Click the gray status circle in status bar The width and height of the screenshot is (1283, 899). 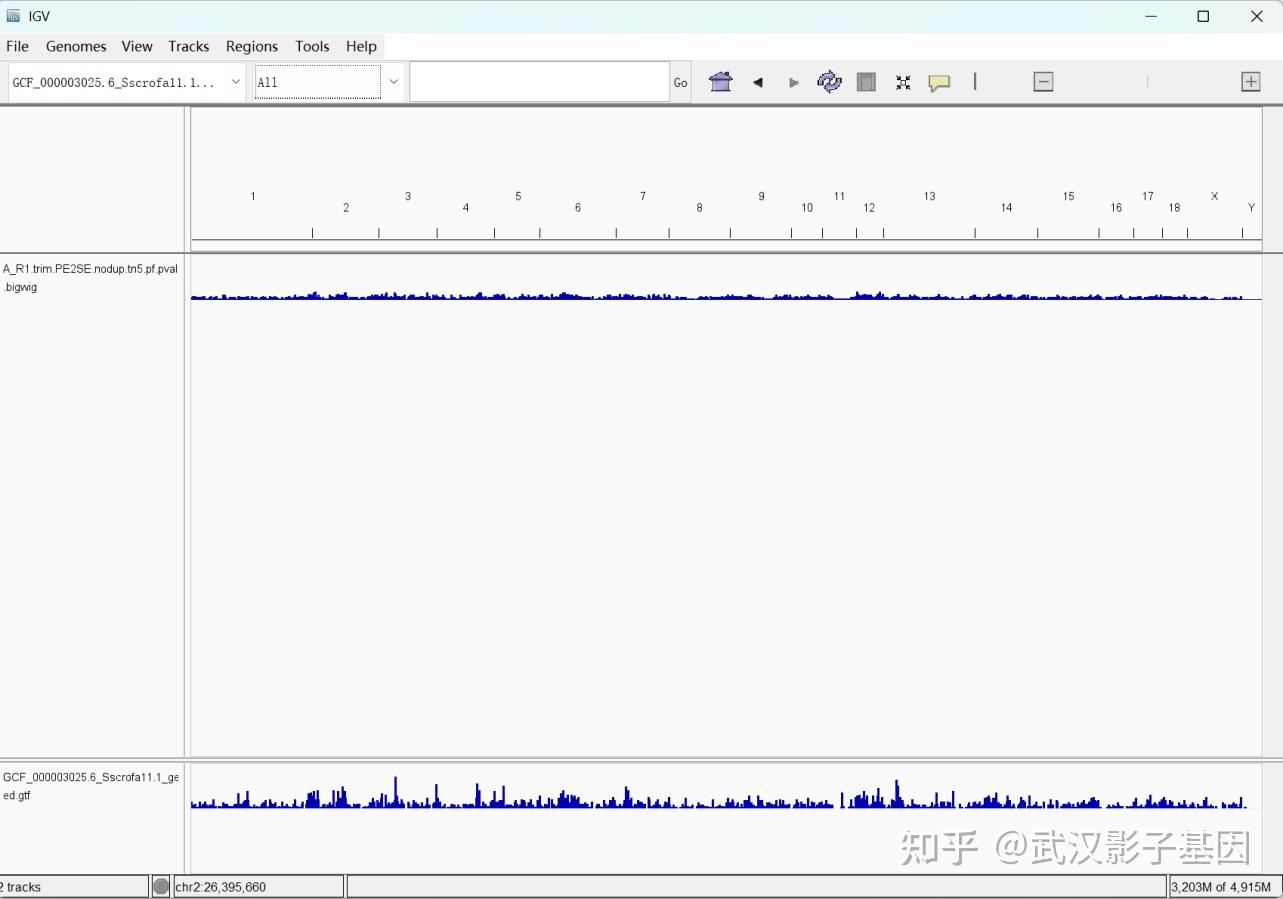[161, 886]
